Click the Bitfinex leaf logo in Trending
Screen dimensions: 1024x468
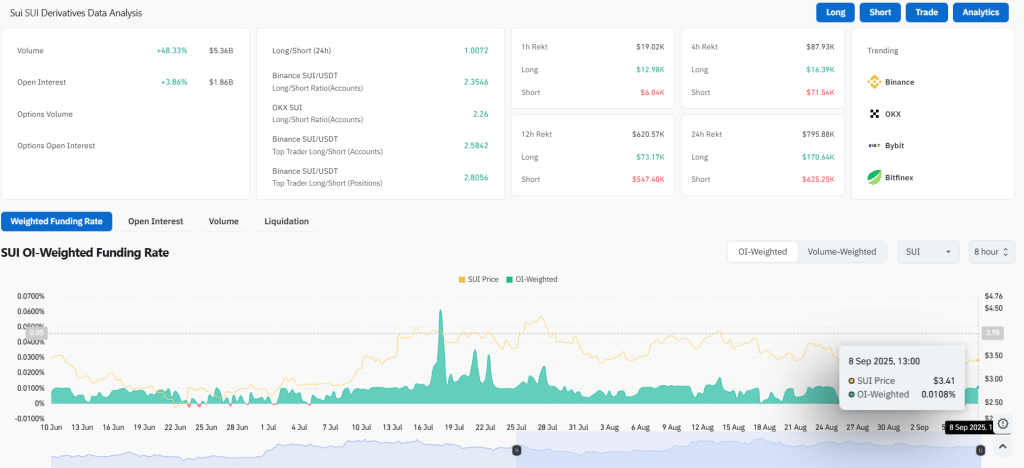pos(873,178)
